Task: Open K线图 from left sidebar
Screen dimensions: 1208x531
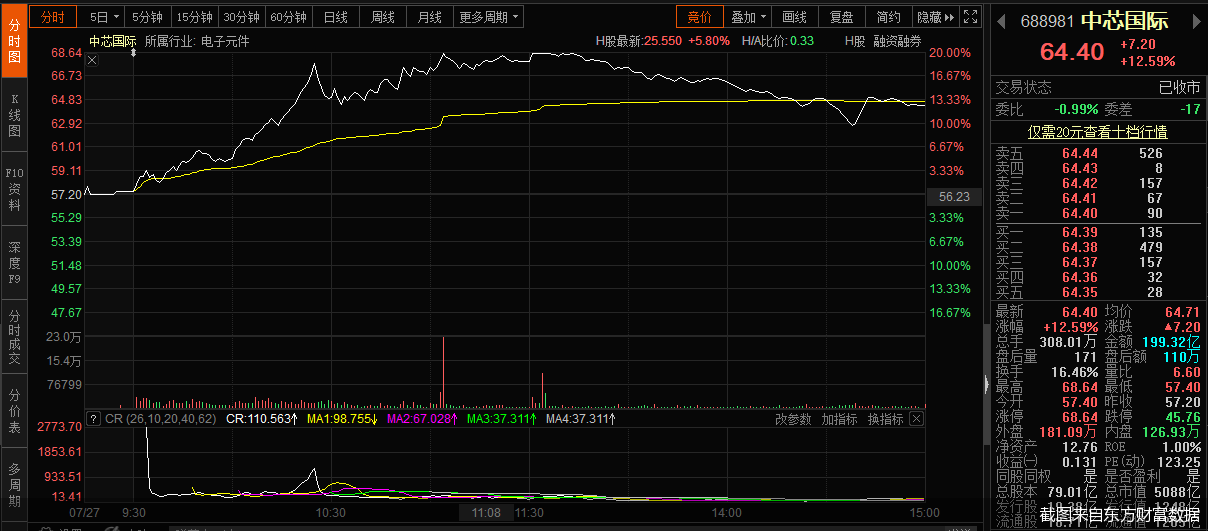Action: pos(14,116)
